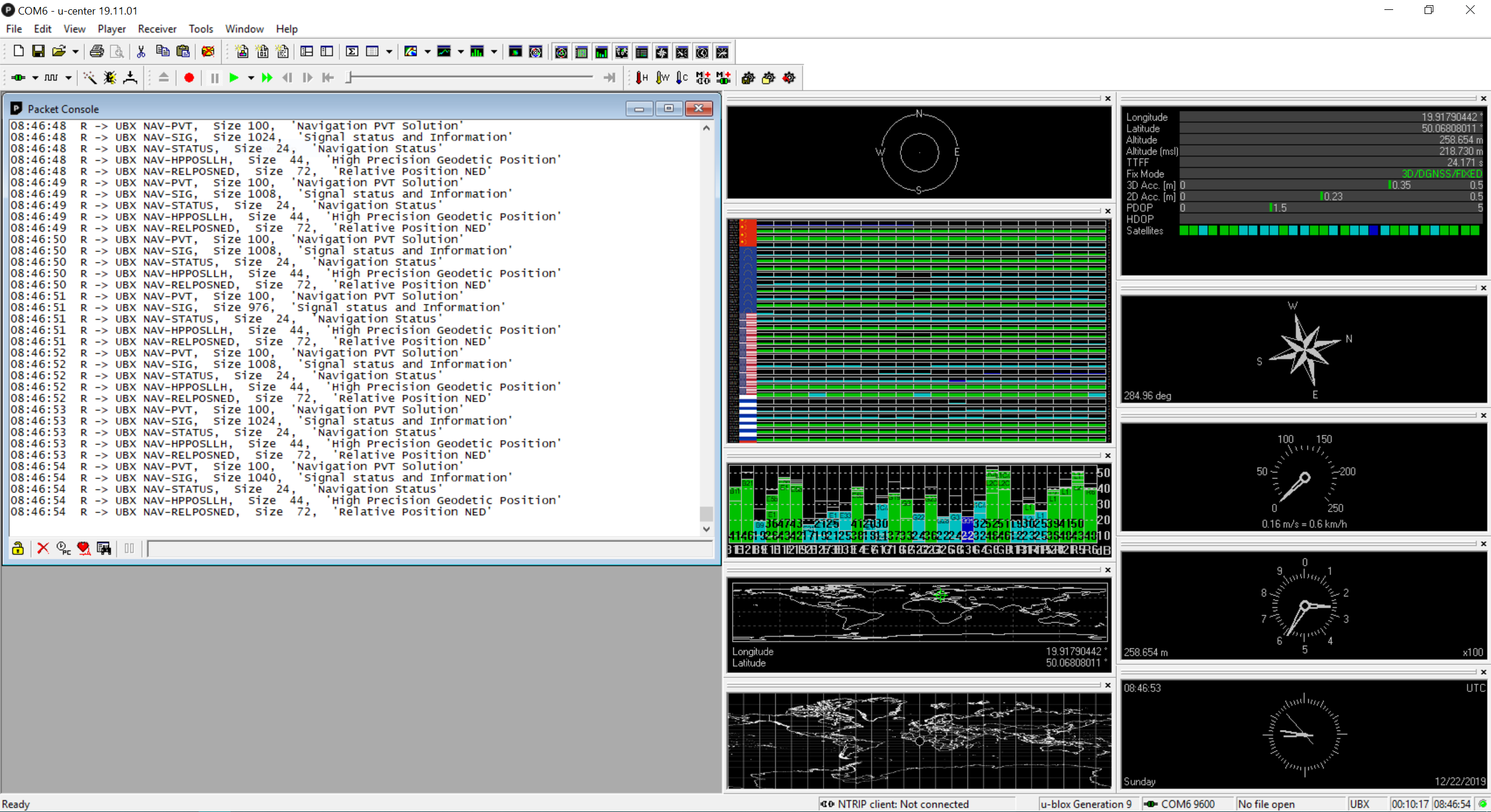Image resolution: width=1491 pixels, height=812 pixels.
Task: Expand the port connection dropdown arrow
Action: click(35, 77)
